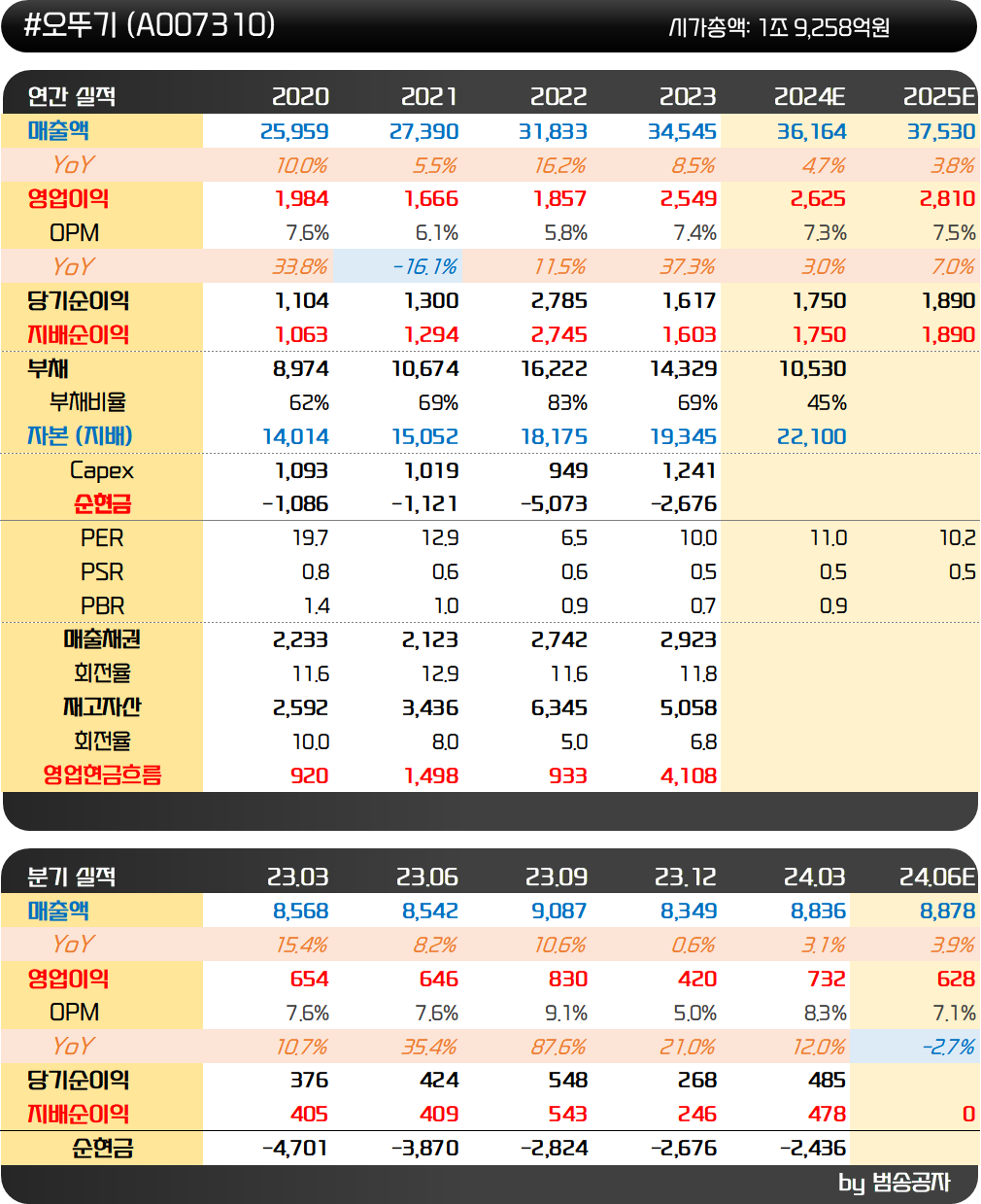Click the 연간 실적 table header

click(x=72, y=96)
